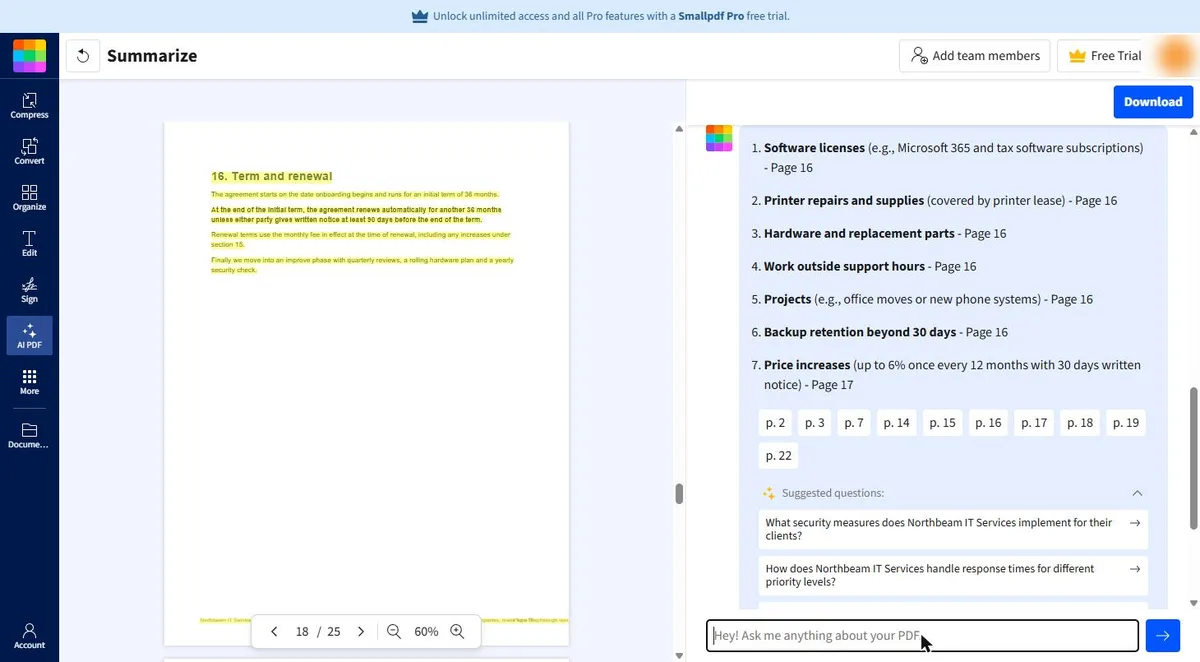The image size is (1200, 662).
Task: Click the PDF viewer scrollbar thumb
Action: point(679,493)
